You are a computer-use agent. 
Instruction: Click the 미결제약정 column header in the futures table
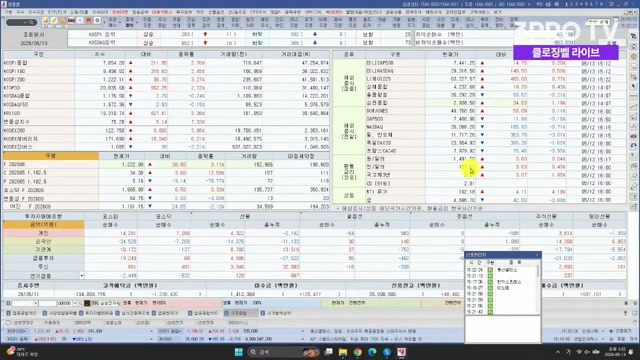[301, 156]
